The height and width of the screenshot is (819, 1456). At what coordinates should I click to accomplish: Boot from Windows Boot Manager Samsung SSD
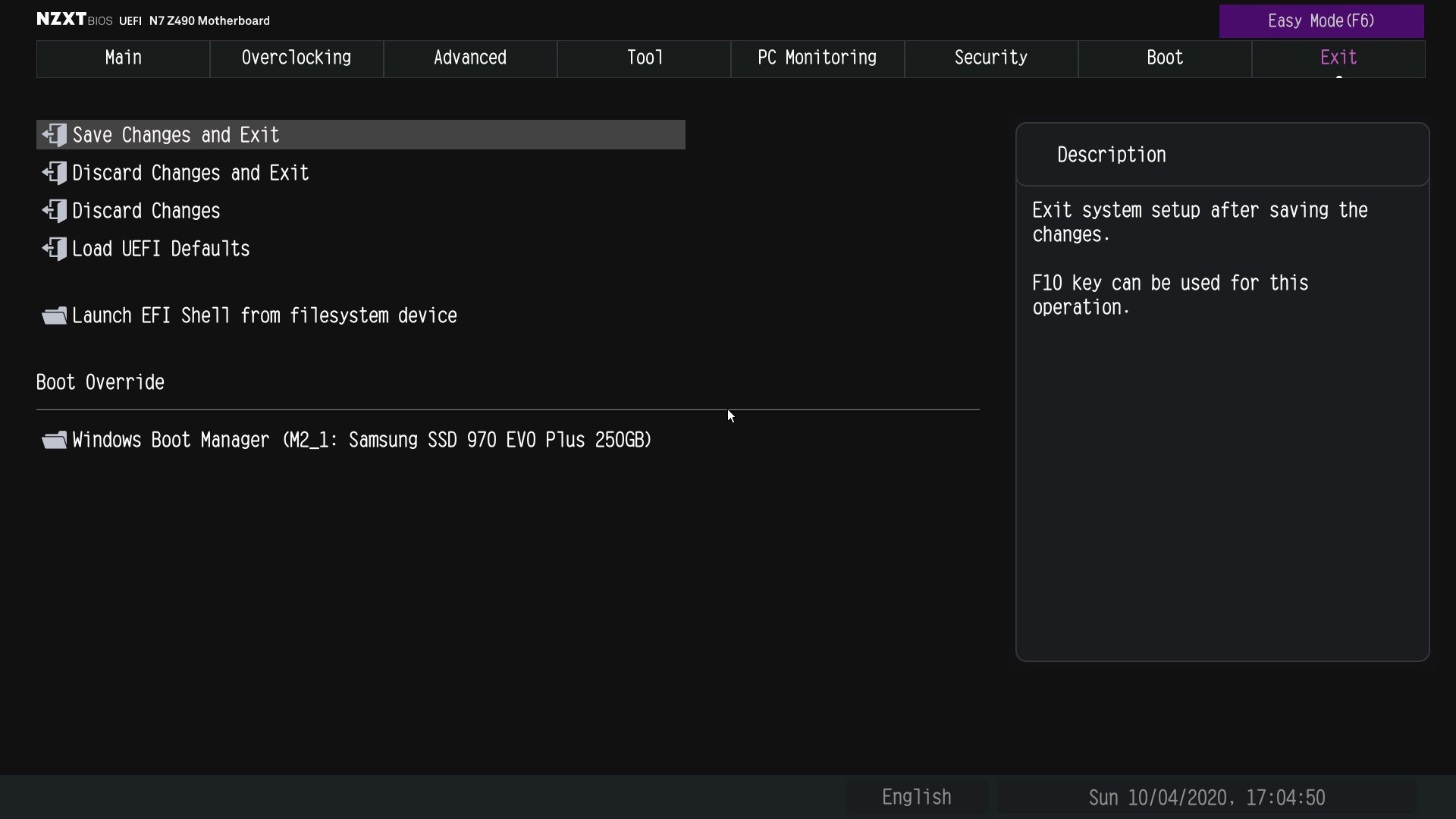pos(362,440)
